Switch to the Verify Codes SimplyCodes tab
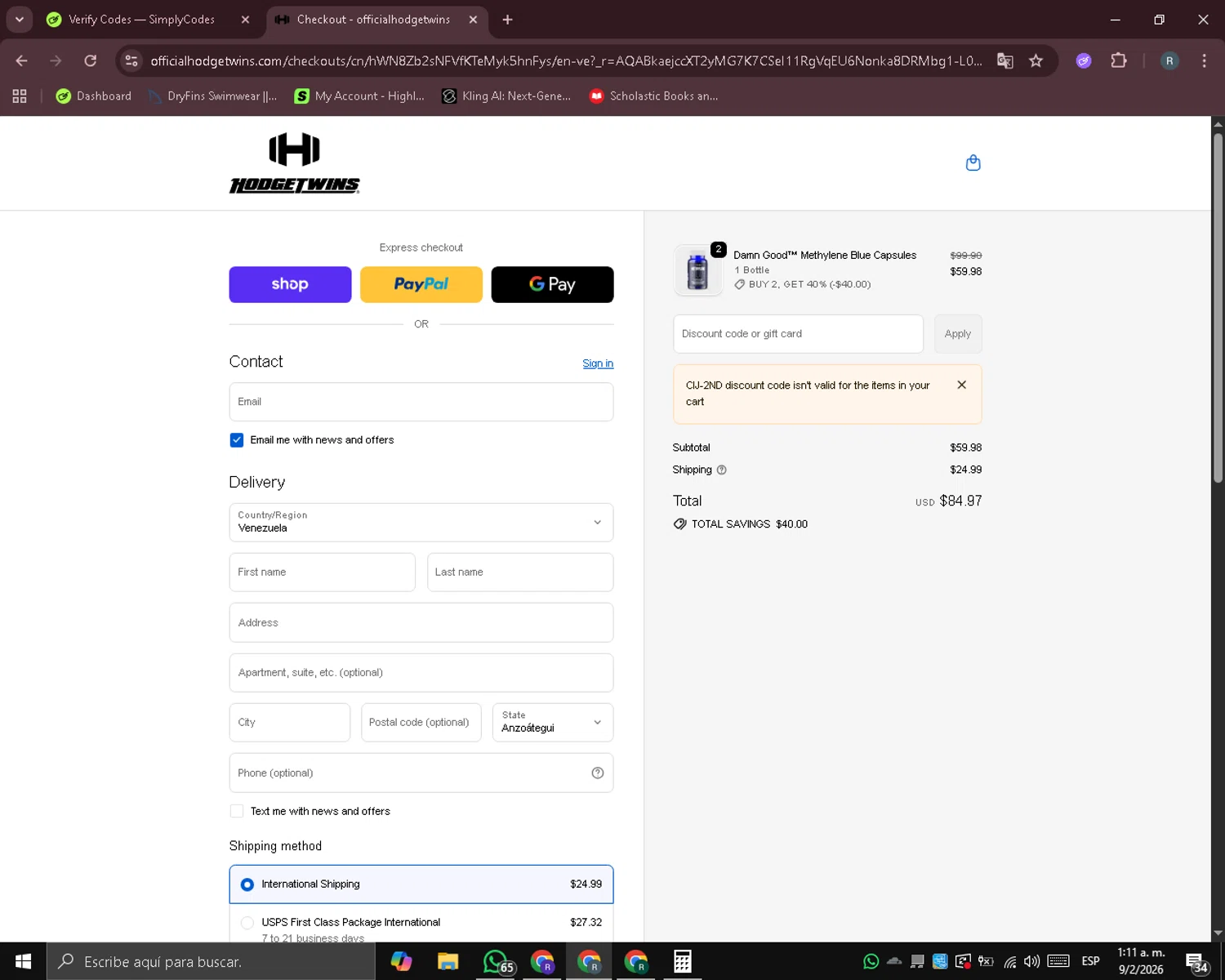 coord(140,20)
